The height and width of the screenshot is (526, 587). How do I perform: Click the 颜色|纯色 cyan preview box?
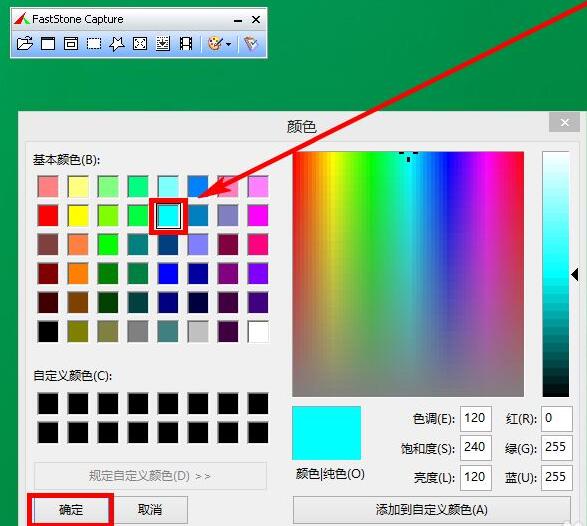pos(326,433)
